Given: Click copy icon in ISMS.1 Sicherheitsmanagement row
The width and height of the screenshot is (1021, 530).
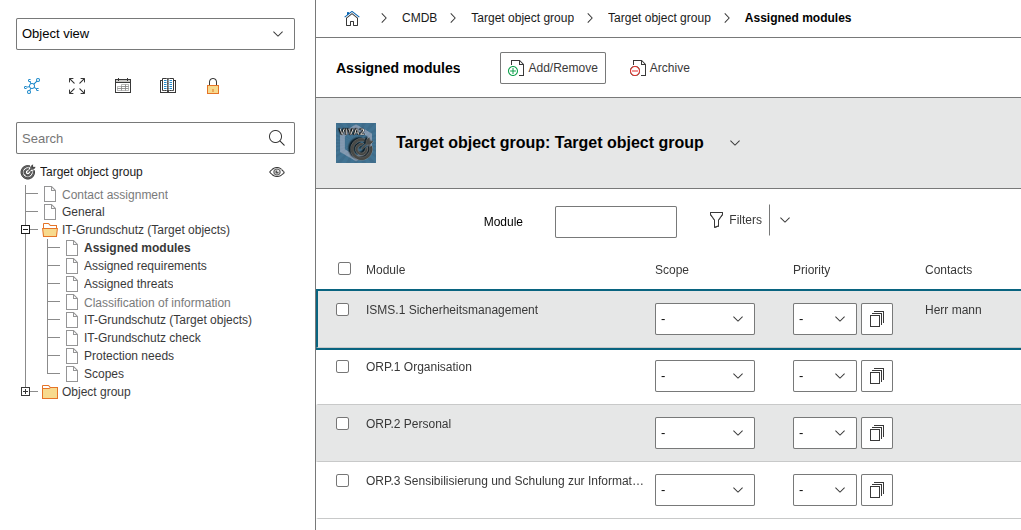Looking at the screenshot, I should (x=876, y=319).
